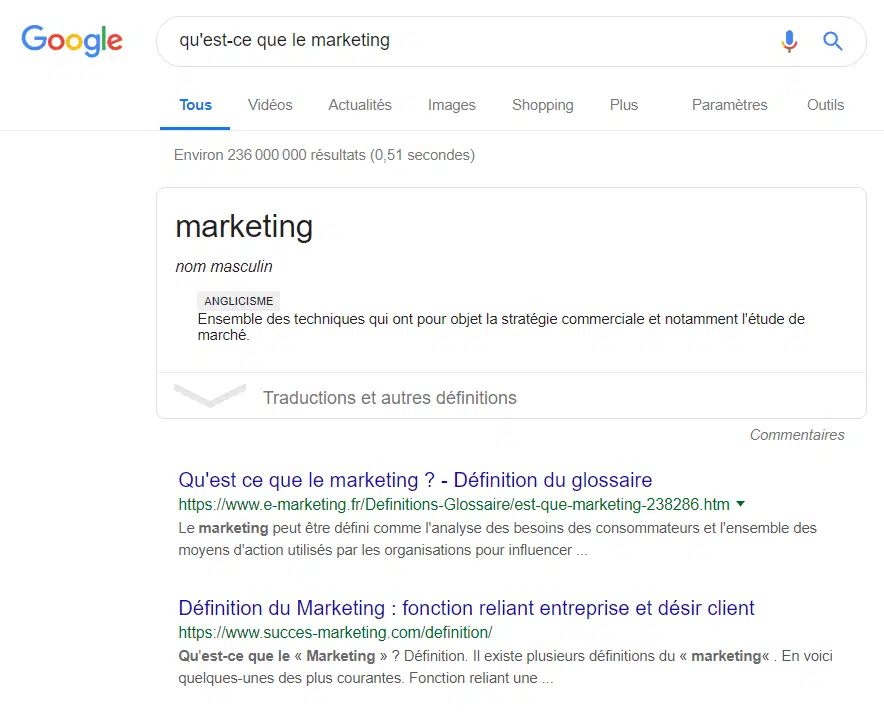Open the Plus menu

[x=624, y=105]
